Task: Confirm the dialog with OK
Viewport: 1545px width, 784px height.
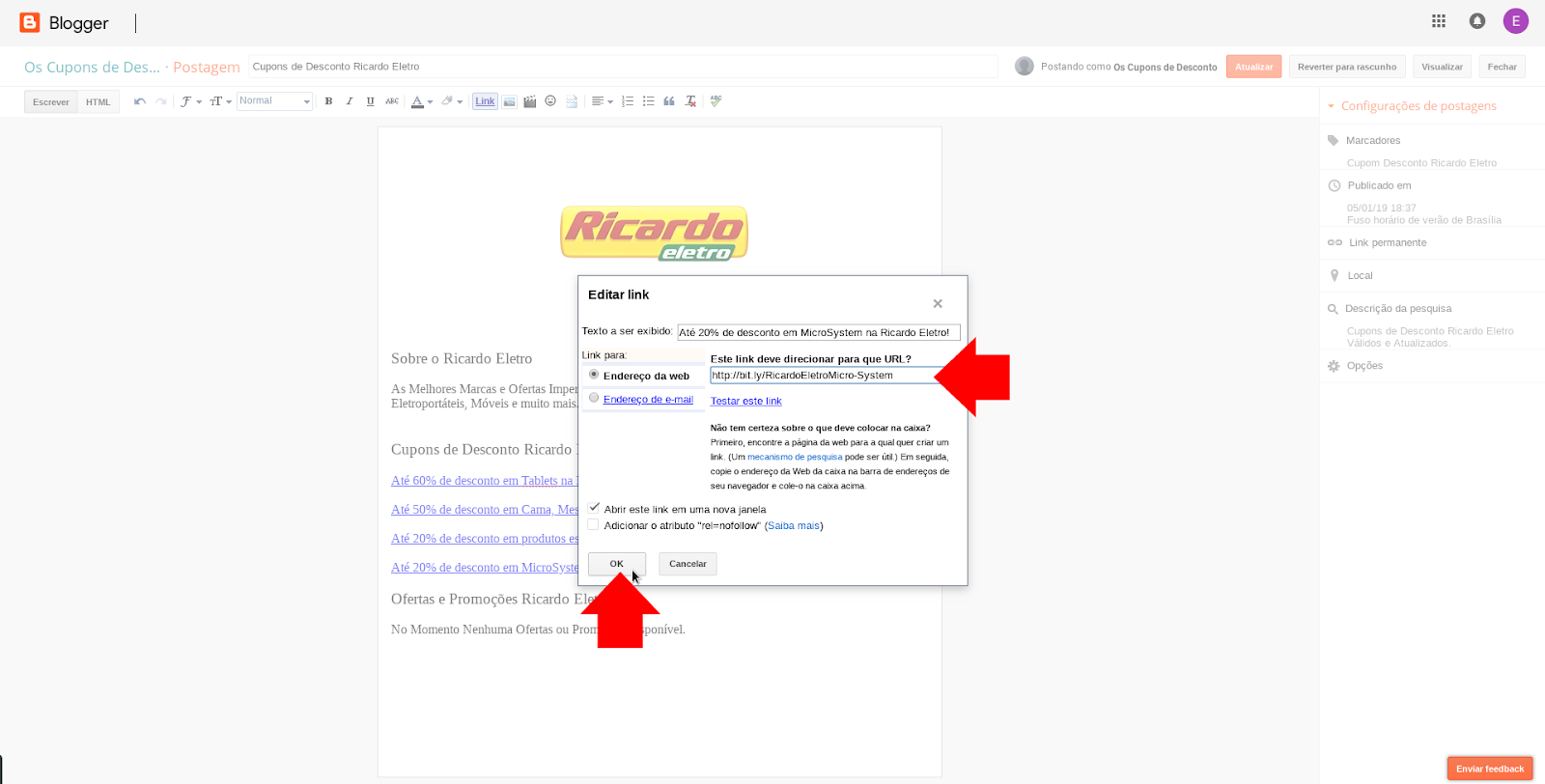Action: coord(616,564)
